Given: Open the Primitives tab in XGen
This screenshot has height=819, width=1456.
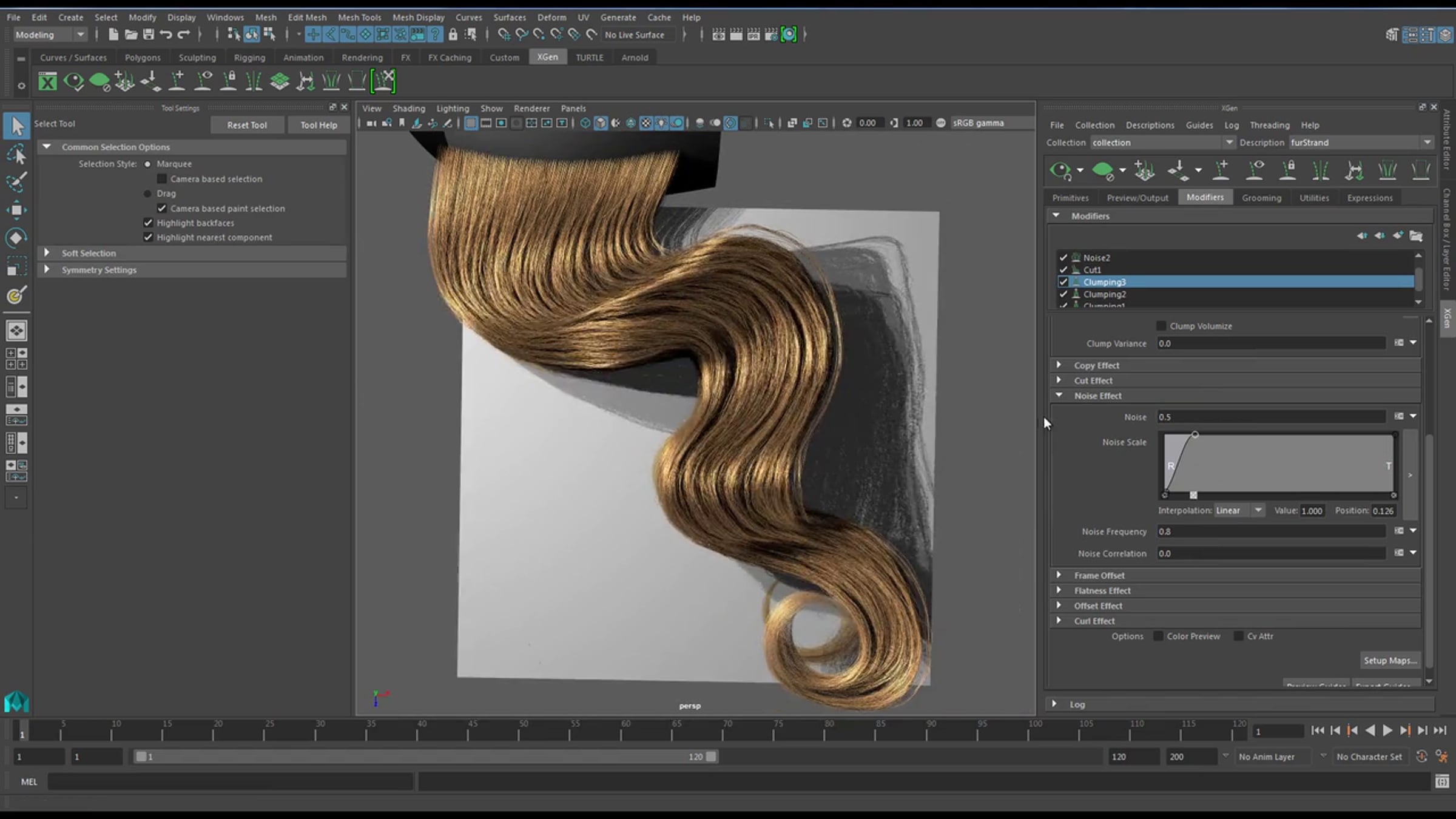Looking at the screenshot, I should coord(1070,198).
